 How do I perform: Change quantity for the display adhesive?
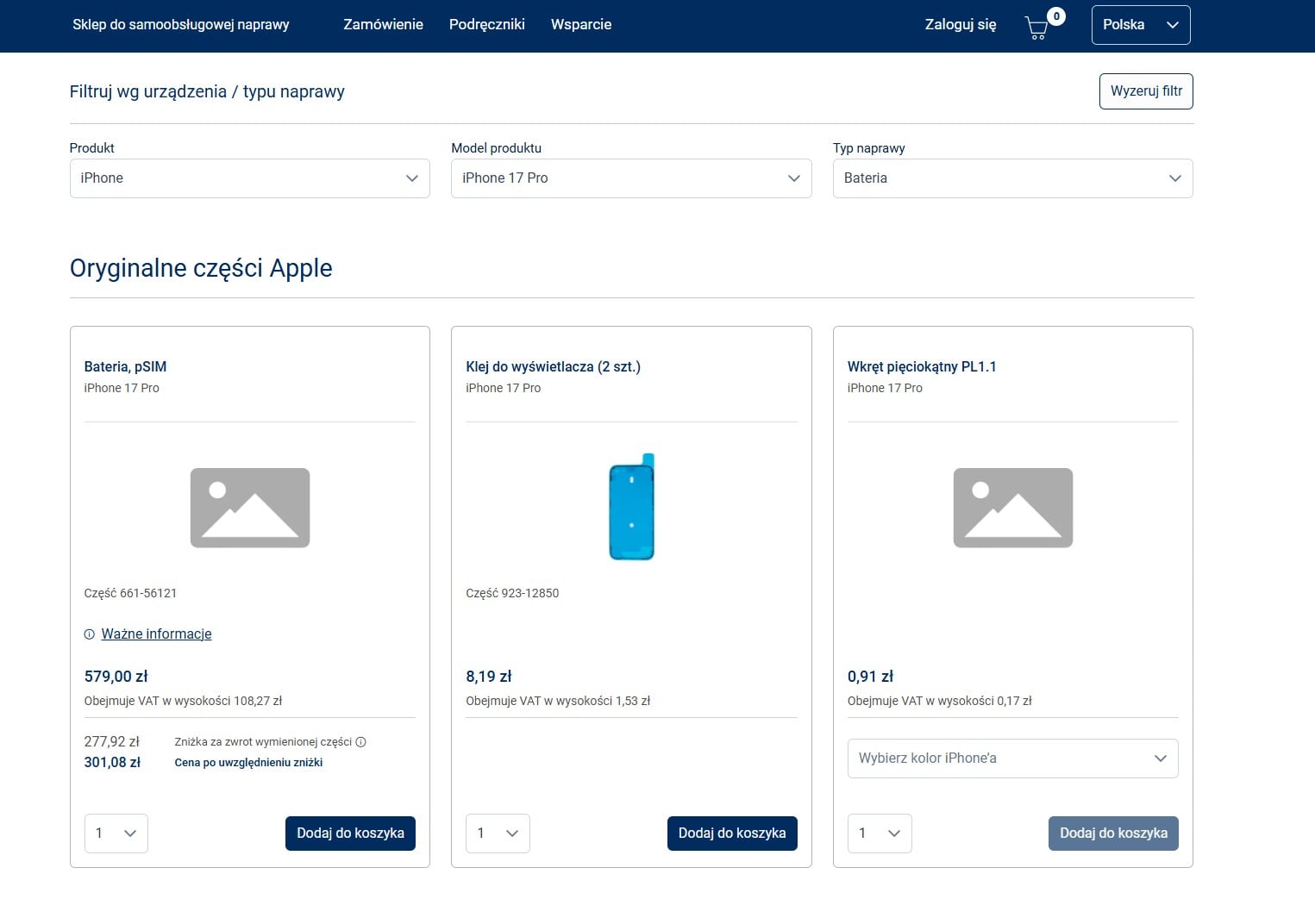[498, 833]
